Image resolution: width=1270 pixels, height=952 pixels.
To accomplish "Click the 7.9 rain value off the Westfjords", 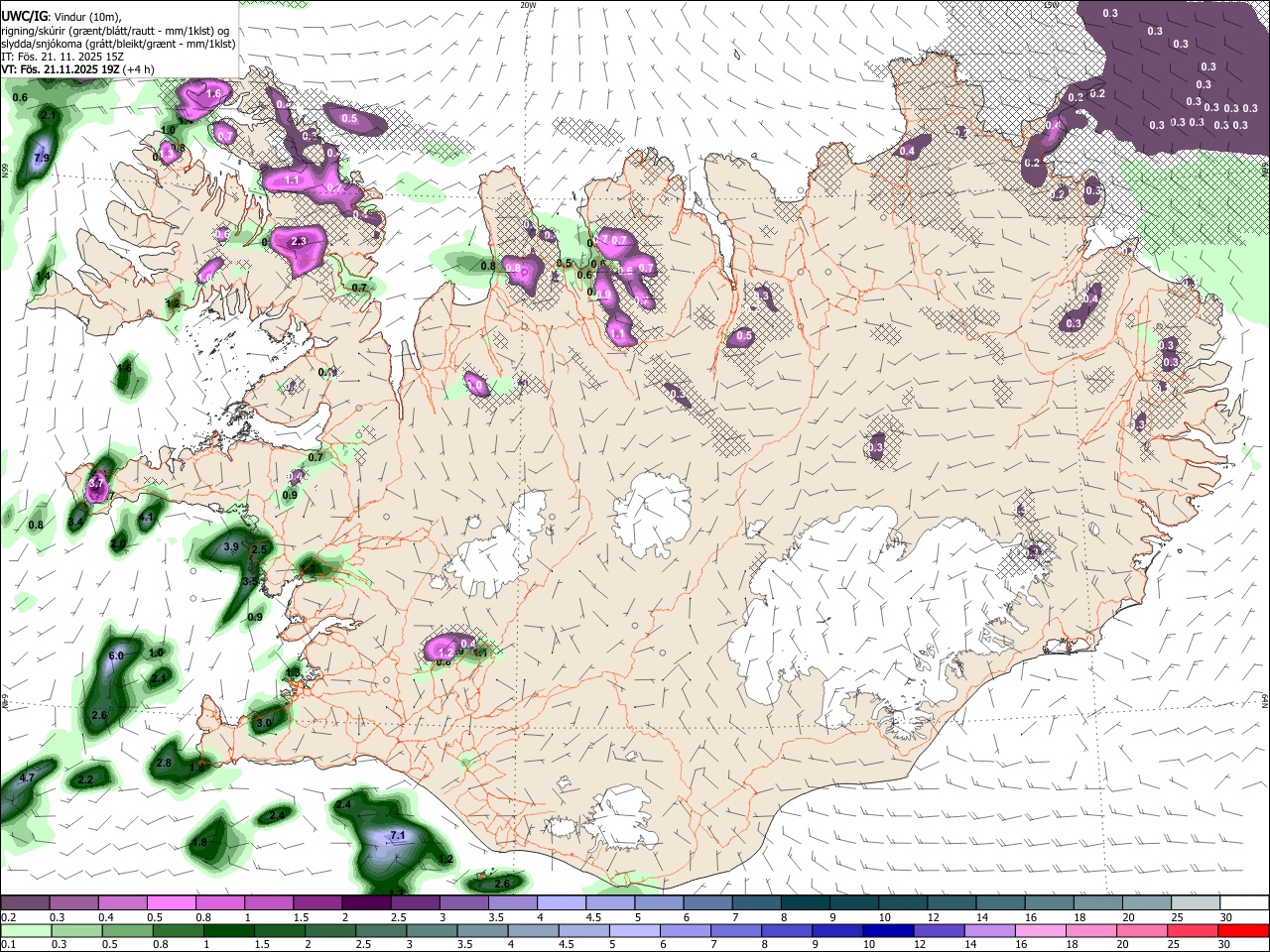I will tap(41, 158).
